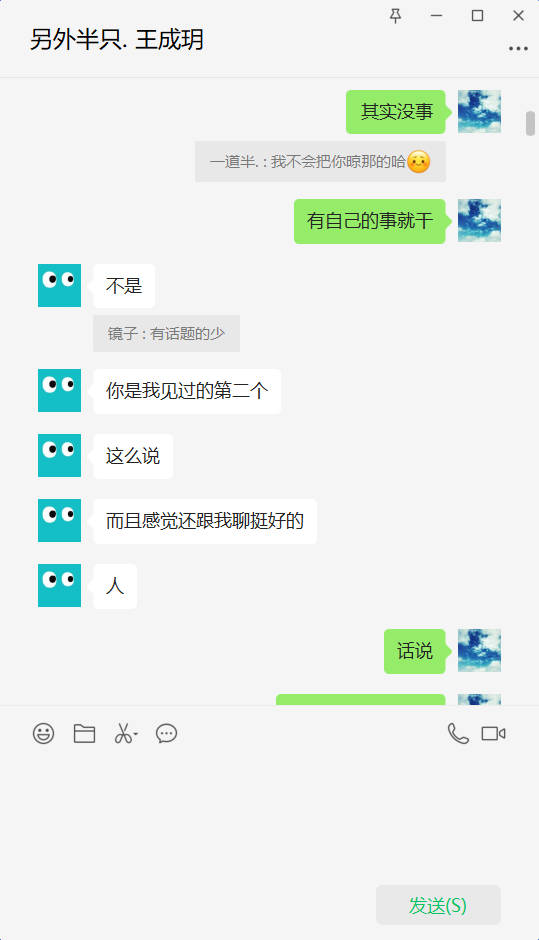The image size is (539, 940).
Task: Expand screenshot options arrow beside scissors
Action: (136, 734)
